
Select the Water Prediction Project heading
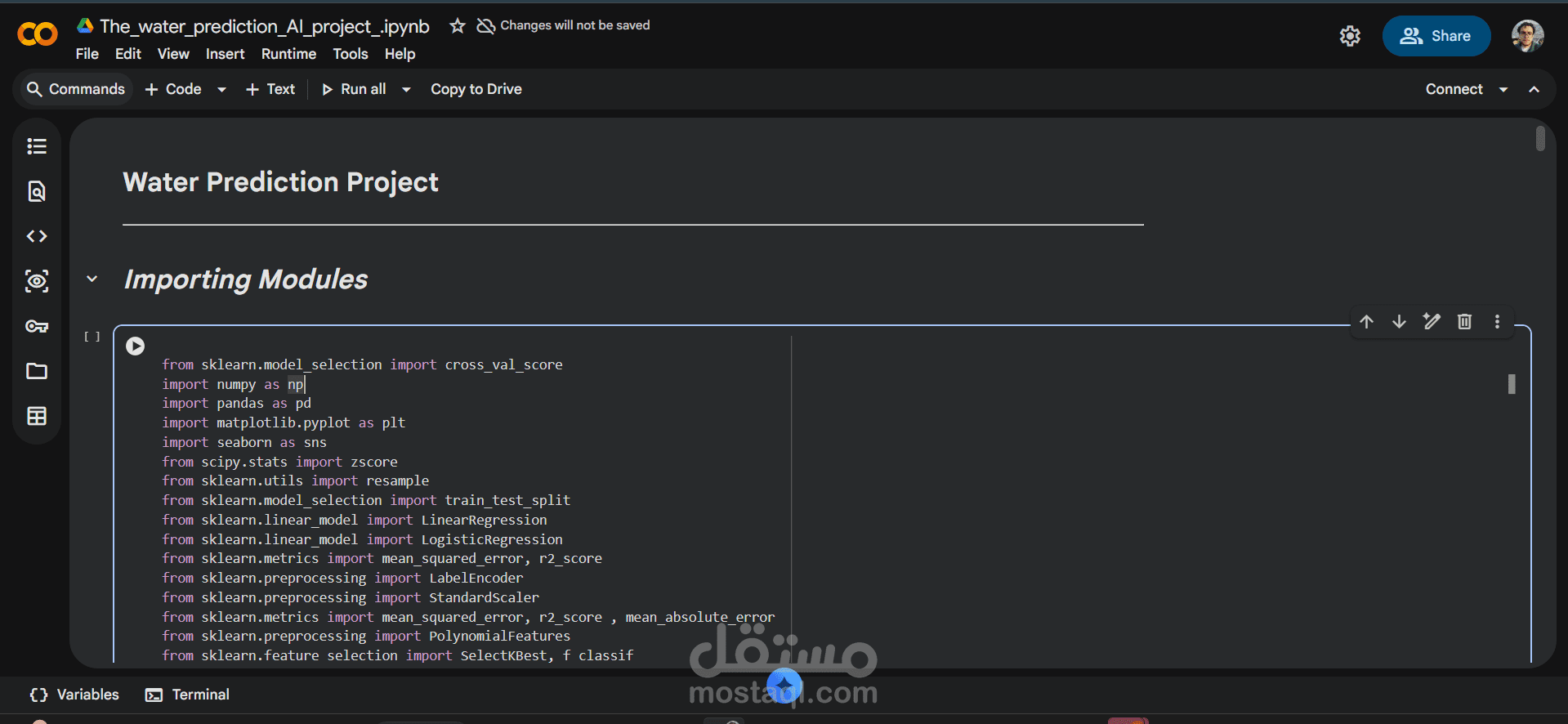pyautogui.click(x=280, y=182)
